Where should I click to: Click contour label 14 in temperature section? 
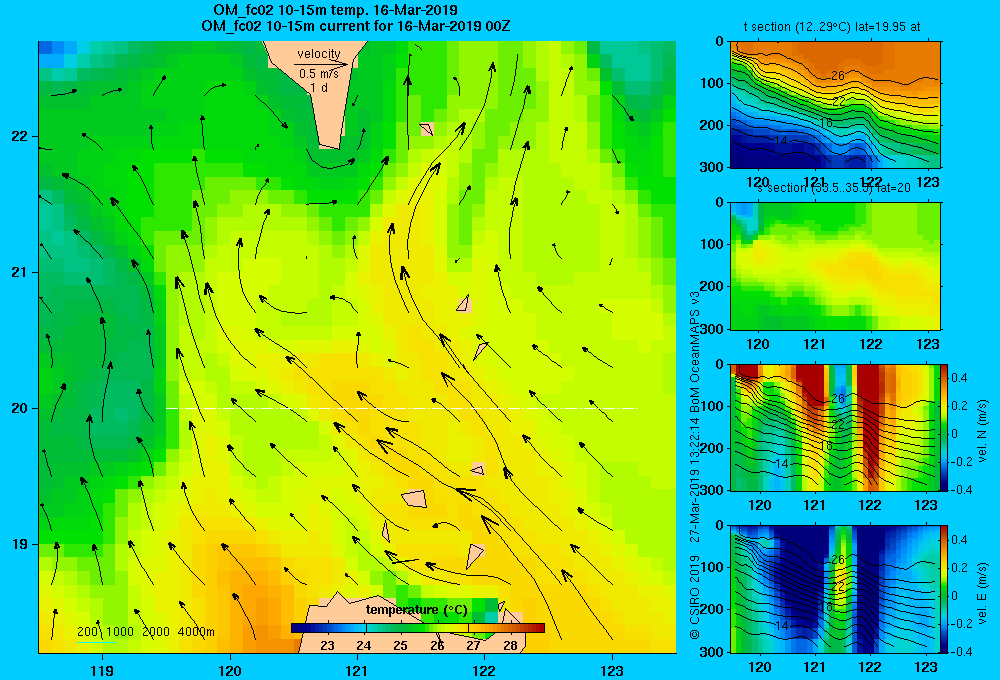tap(782, 140)
